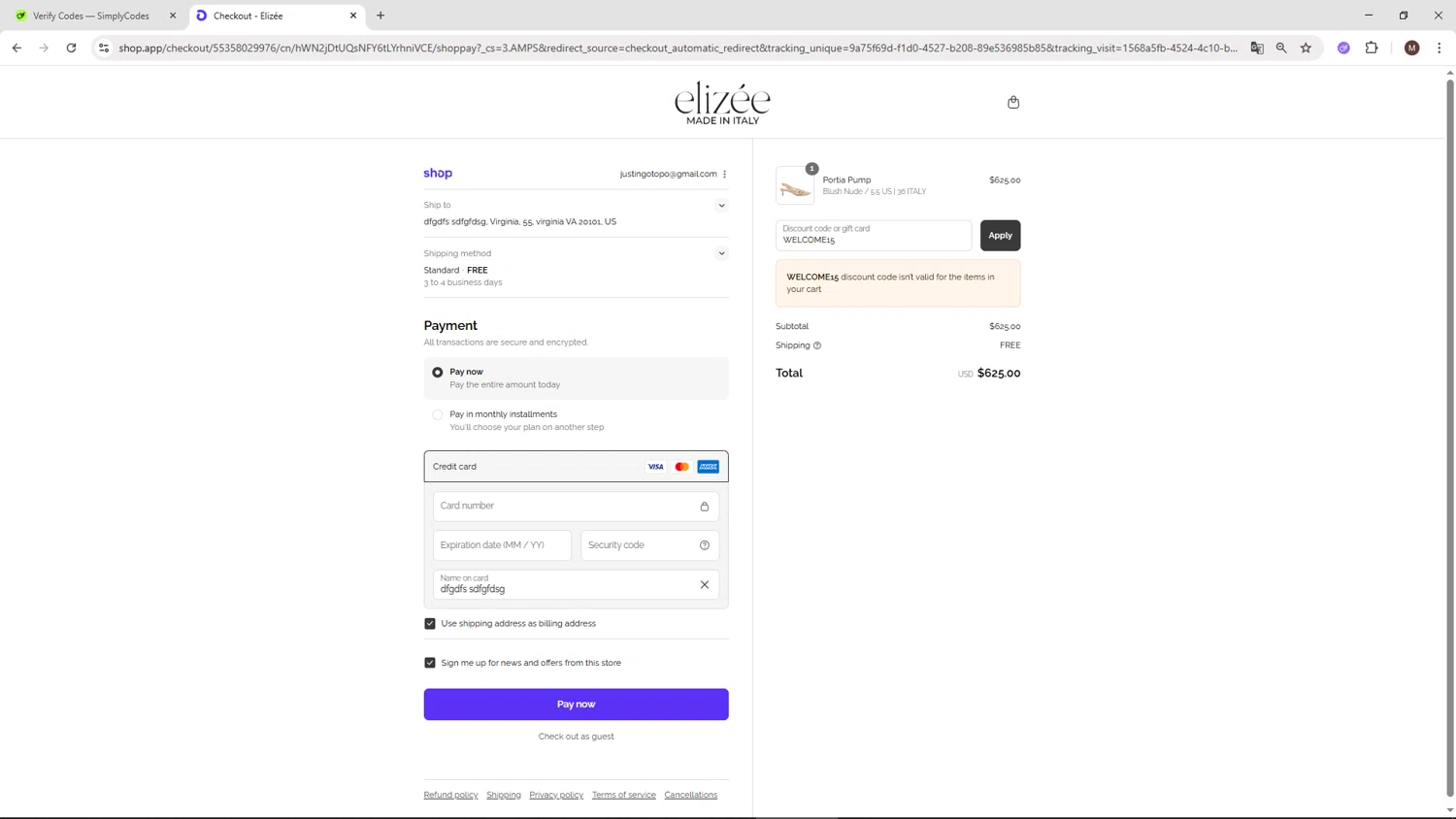The width and height of the screenshot is (1456, 819).
Task: Open the Chrome three-dot menu
Action: [1439, 48]
